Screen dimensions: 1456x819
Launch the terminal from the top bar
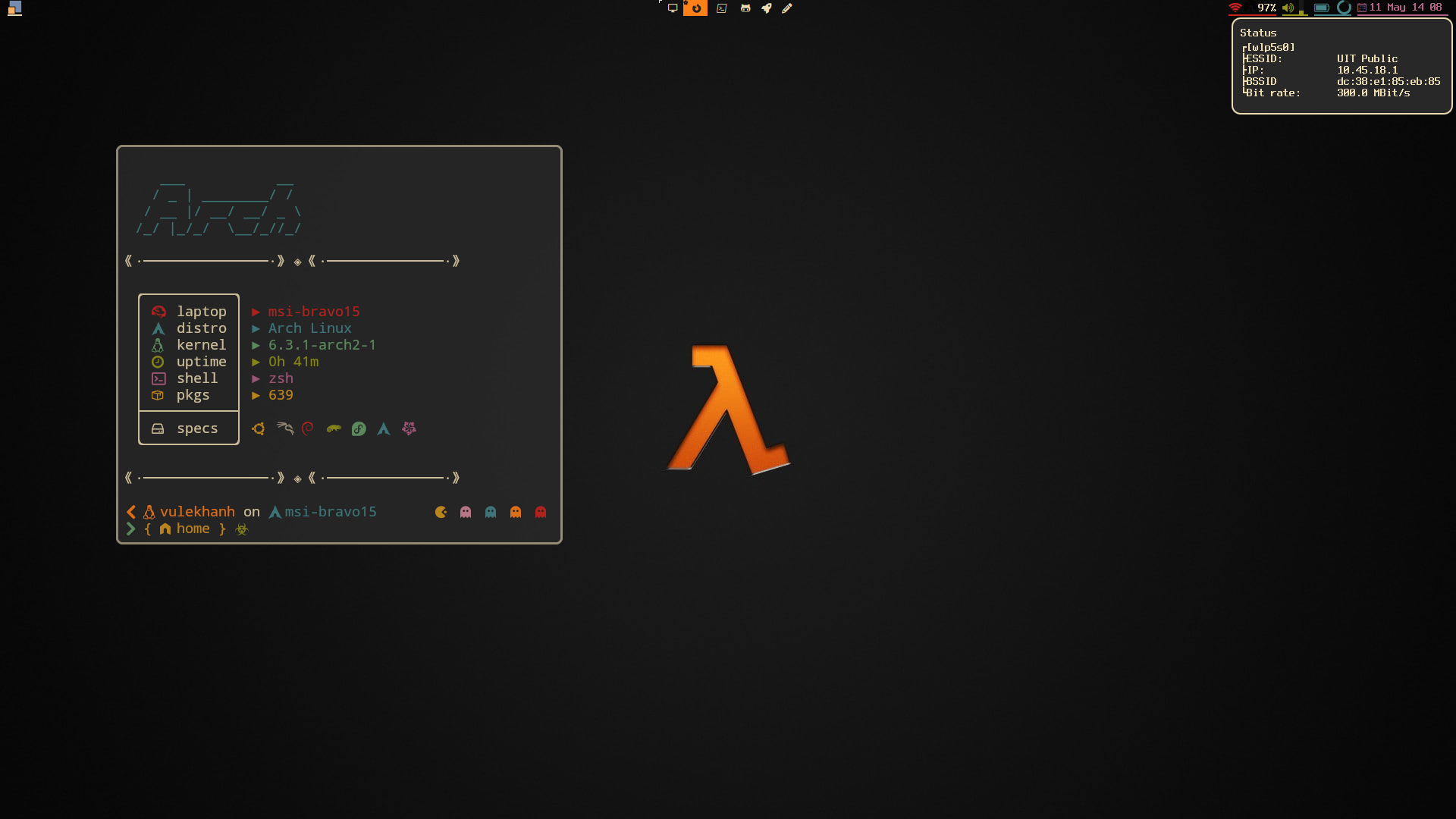pos(721,8)
